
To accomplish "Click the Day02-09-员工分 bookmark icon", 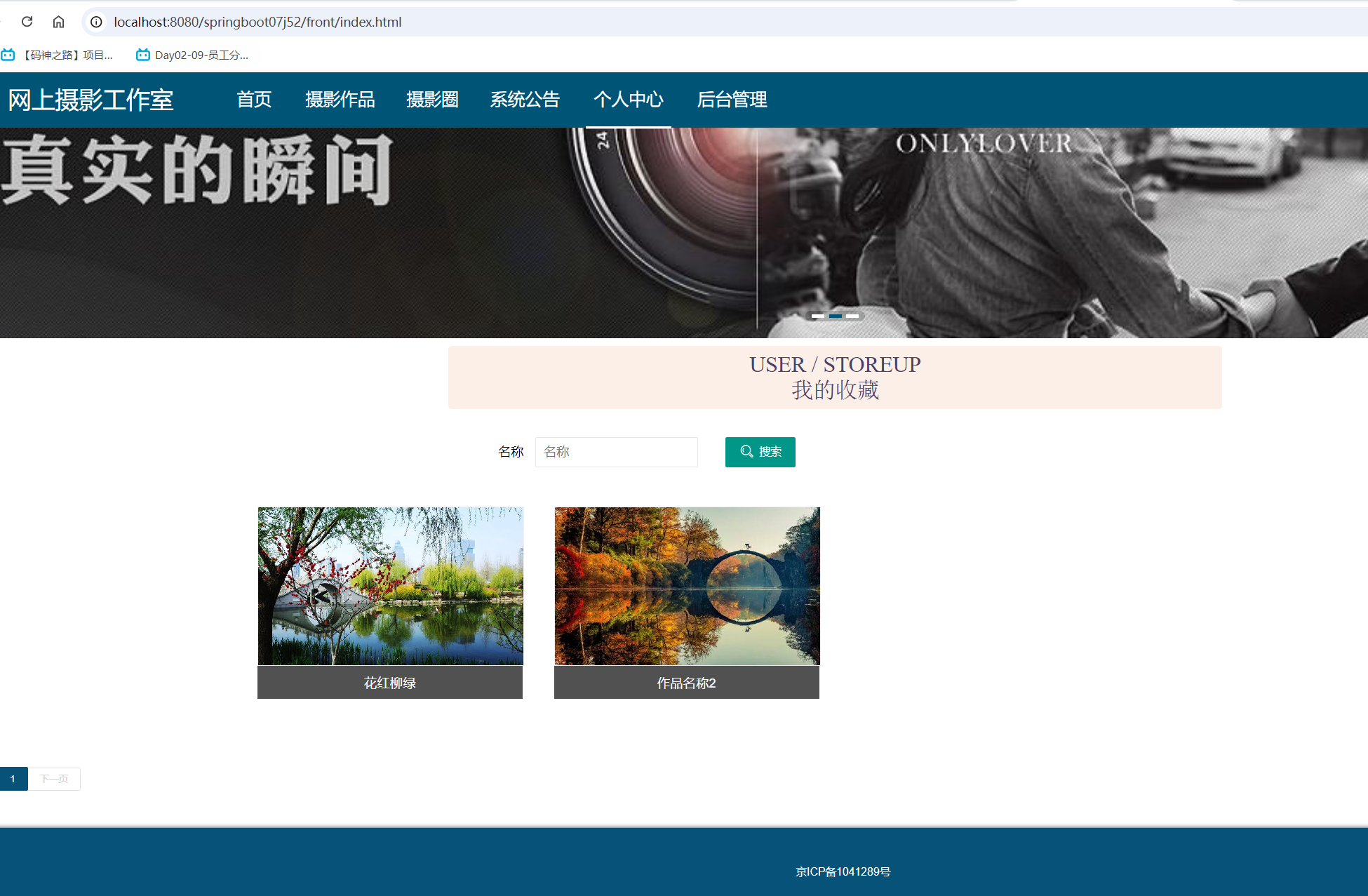I will coord(143,54).
